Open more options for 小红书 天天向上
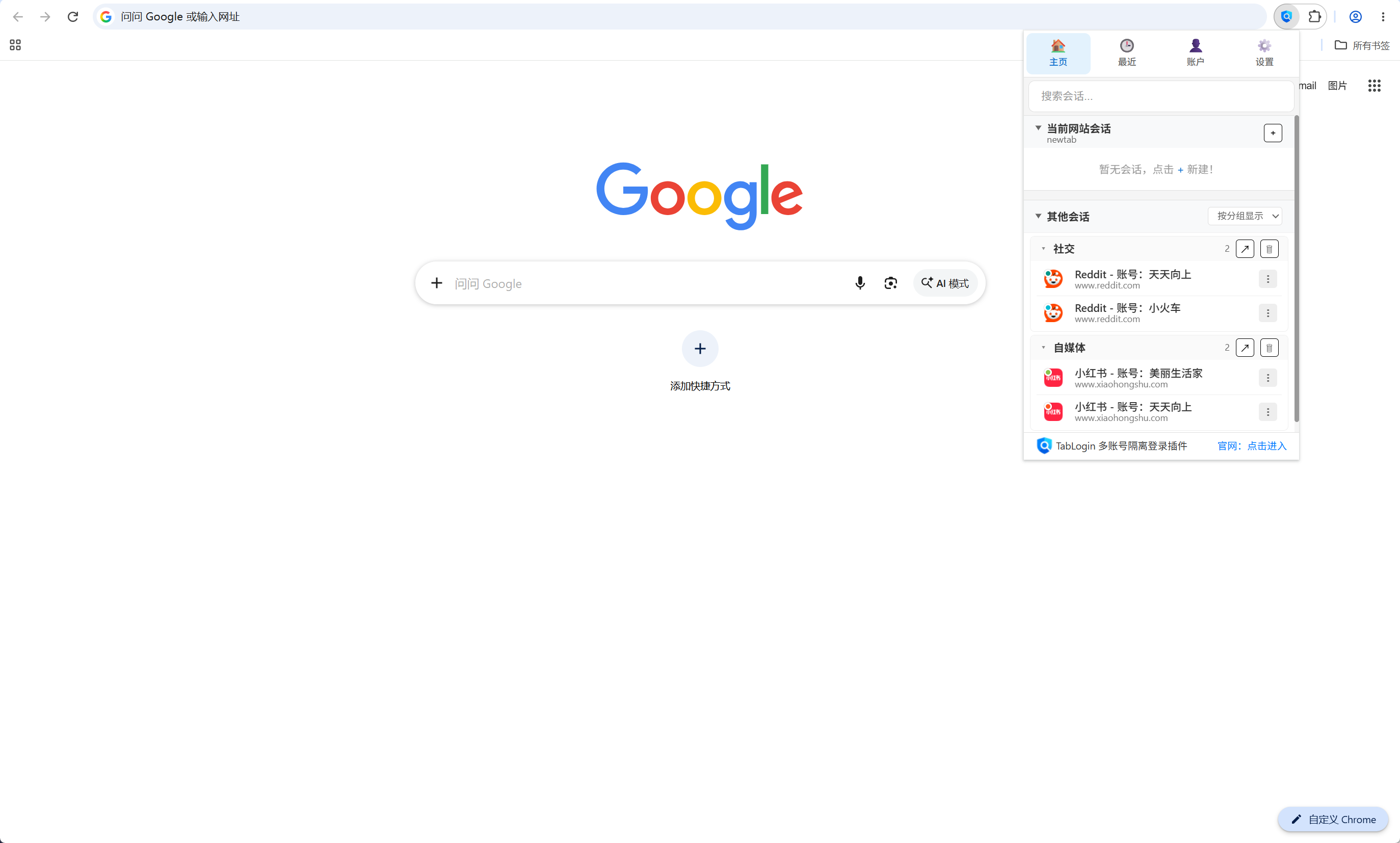 [x=1267, y=412]
